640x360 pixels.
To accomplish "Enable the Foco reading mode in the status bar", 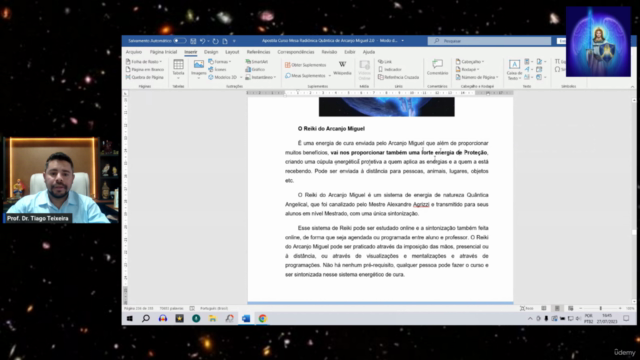I will click(527, 308).
